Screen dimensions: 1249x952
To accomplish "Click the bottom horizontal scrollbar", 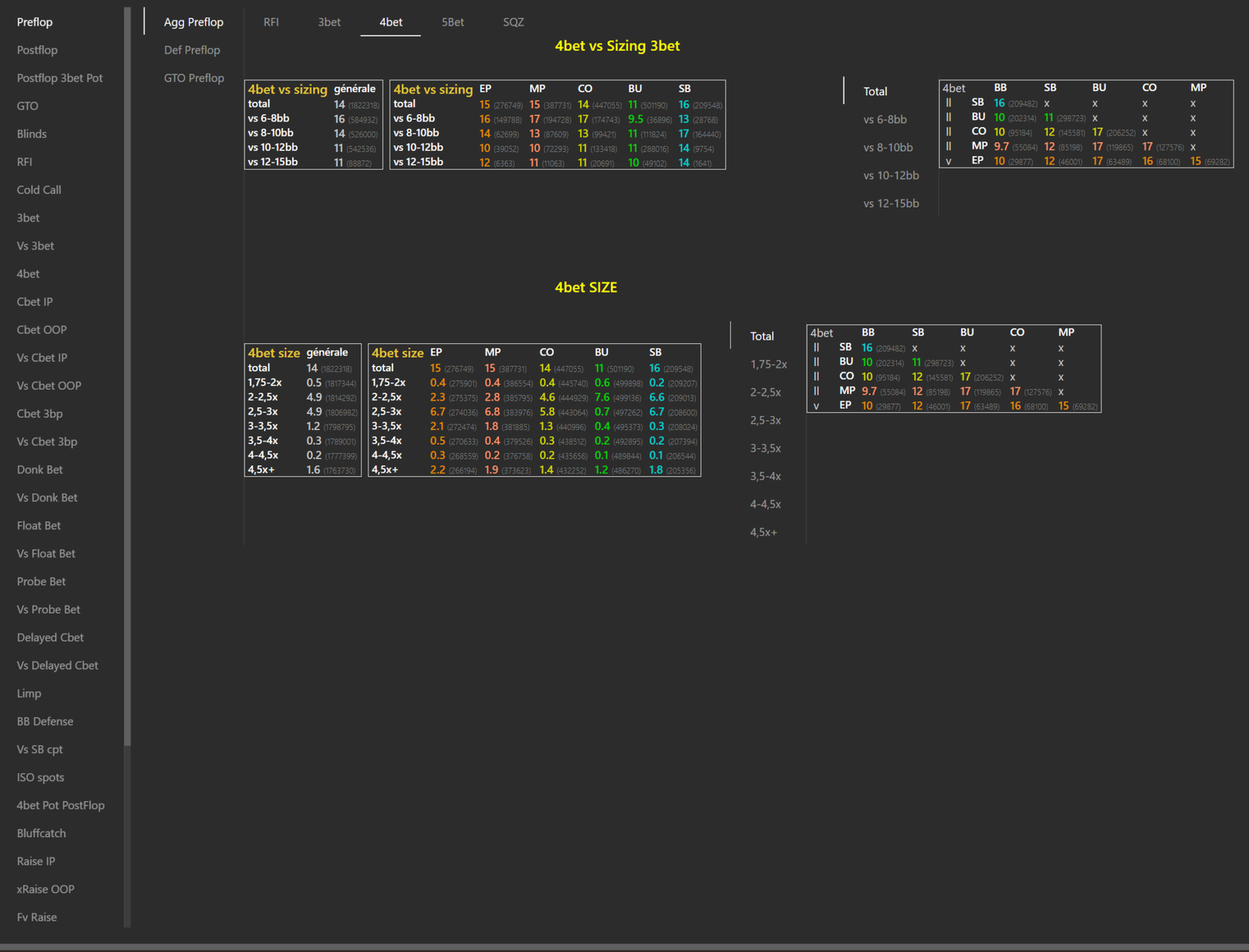I will tap(624, 947).
